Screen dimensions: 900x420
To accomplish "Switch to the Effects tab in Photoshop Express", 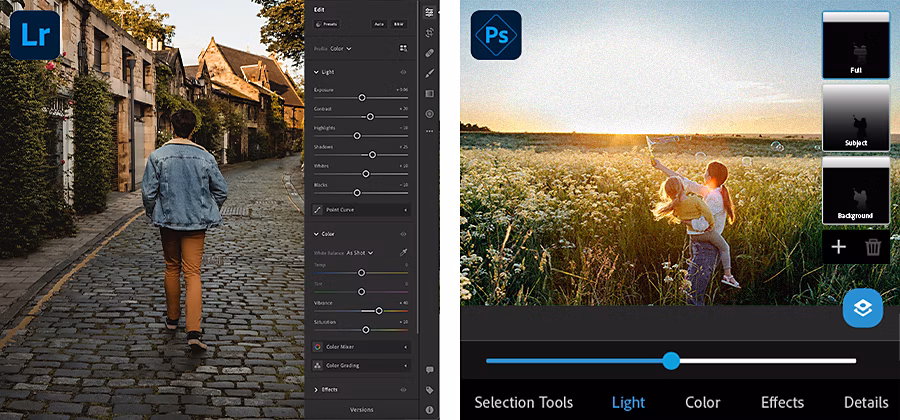I will pos(782,402).
